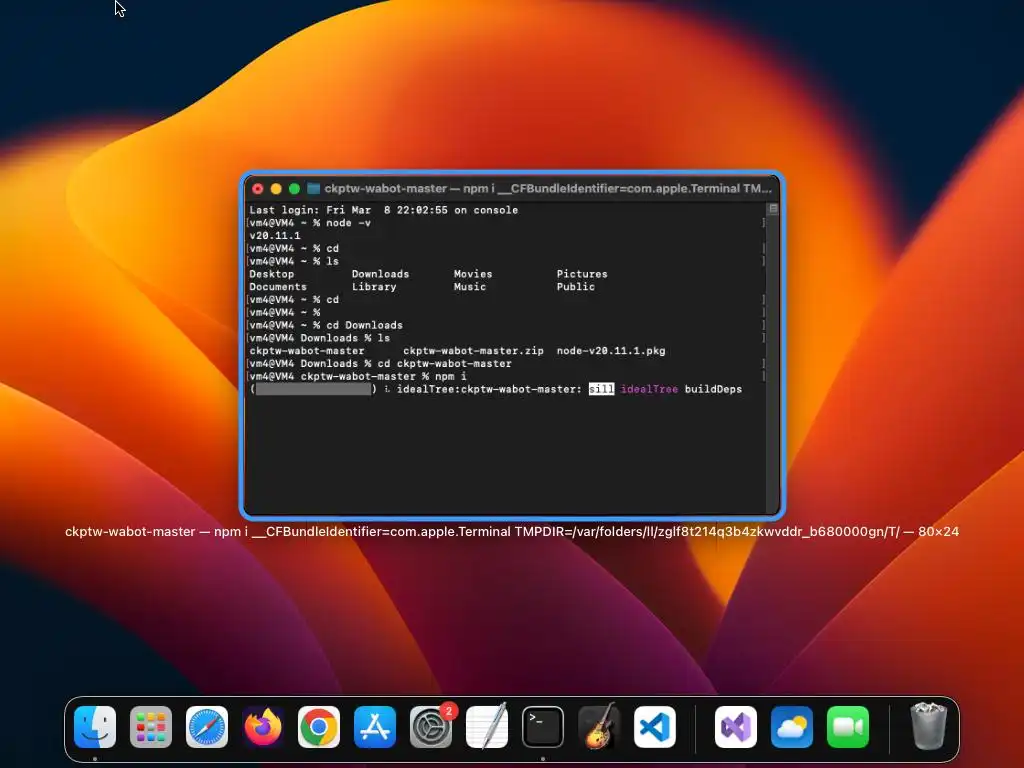Click 'Movies' in the ls output

473,274
